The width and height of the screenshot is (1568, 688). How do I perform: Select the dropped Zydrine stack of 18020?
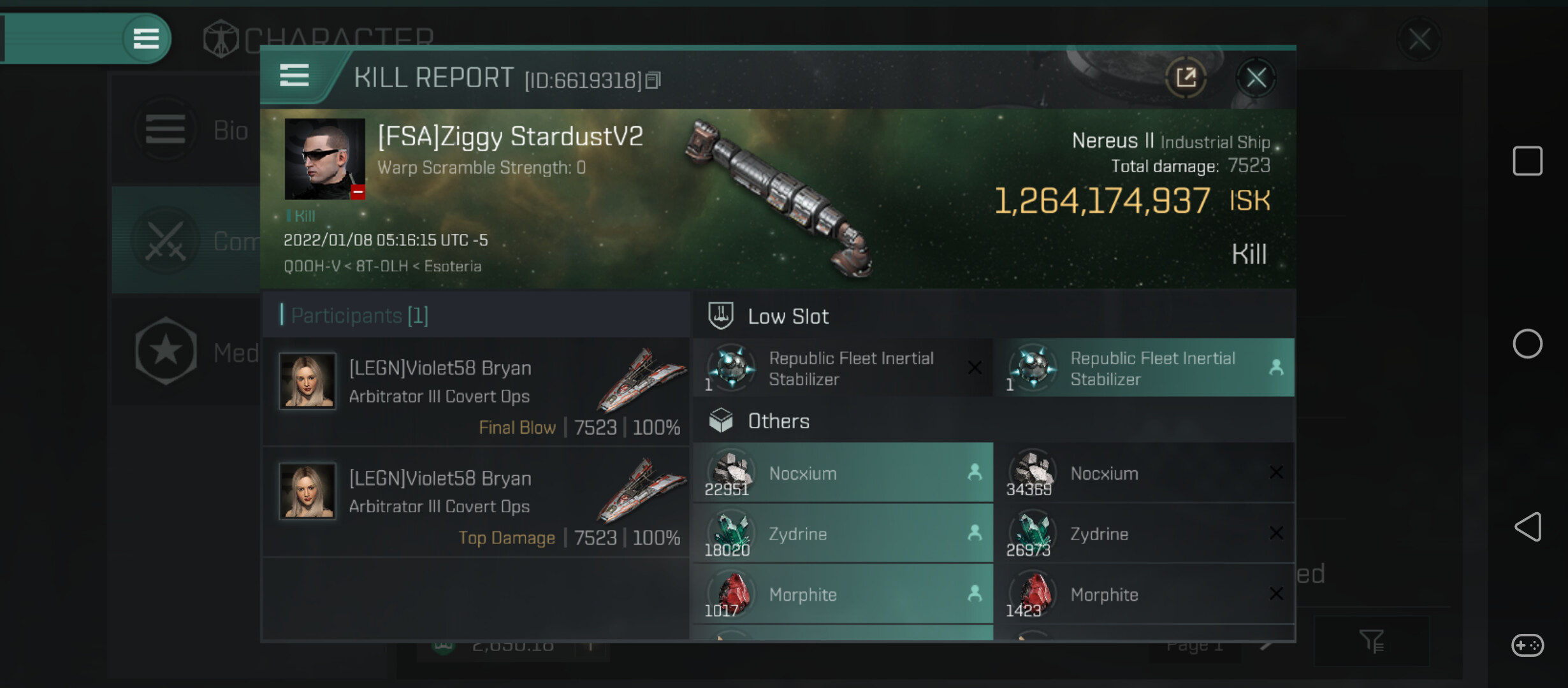[x=843, y=534]
